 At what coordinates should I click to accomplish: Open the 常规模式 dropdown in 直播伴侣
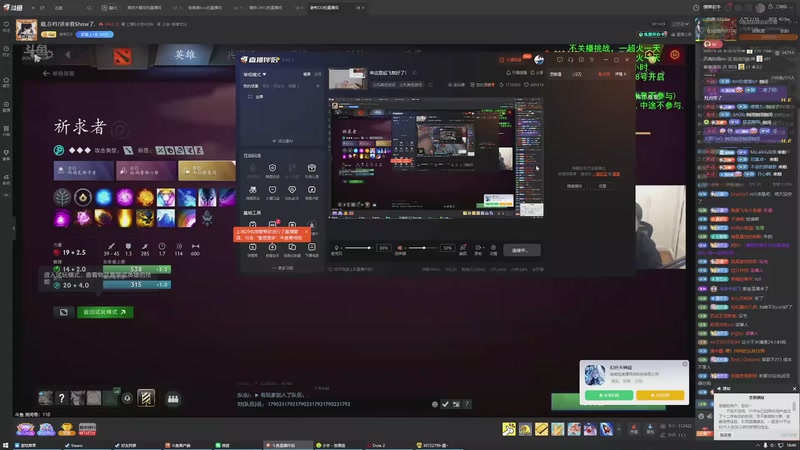tap(255, 74)
